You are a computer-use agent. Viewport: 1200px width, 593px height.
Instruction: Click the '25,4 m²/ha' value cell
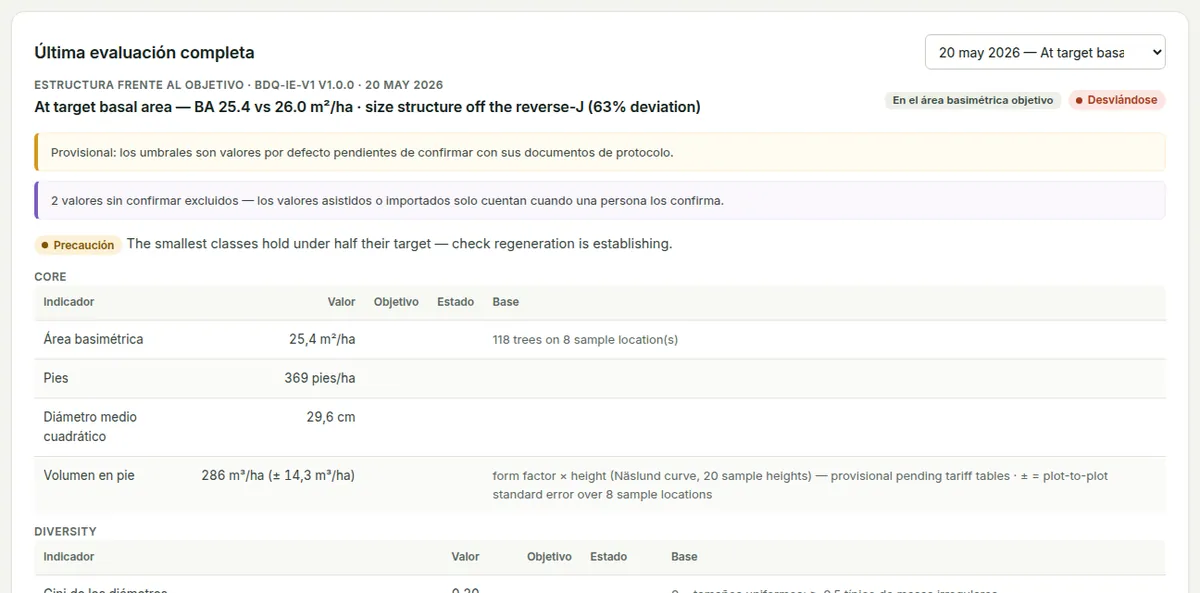(322, 339)
